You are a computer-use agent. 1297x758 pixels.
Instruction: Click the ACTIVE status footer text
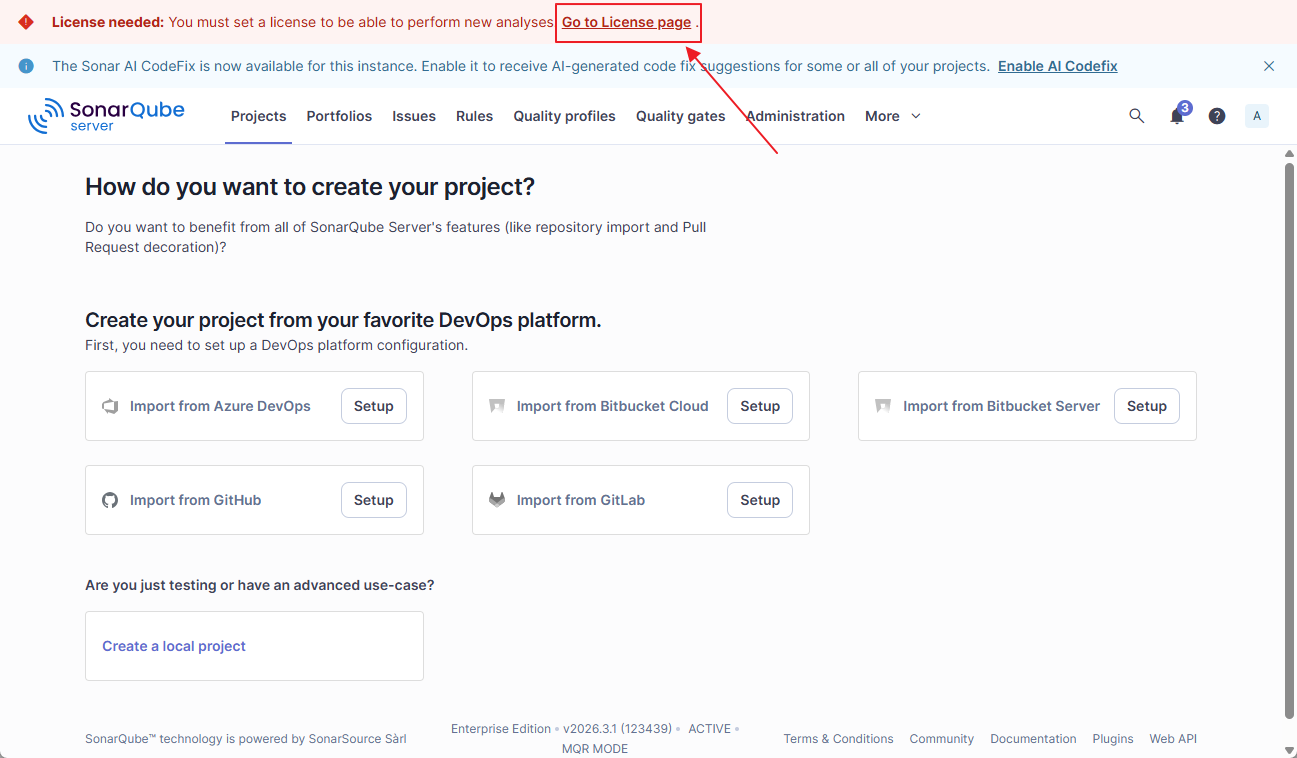709,729
